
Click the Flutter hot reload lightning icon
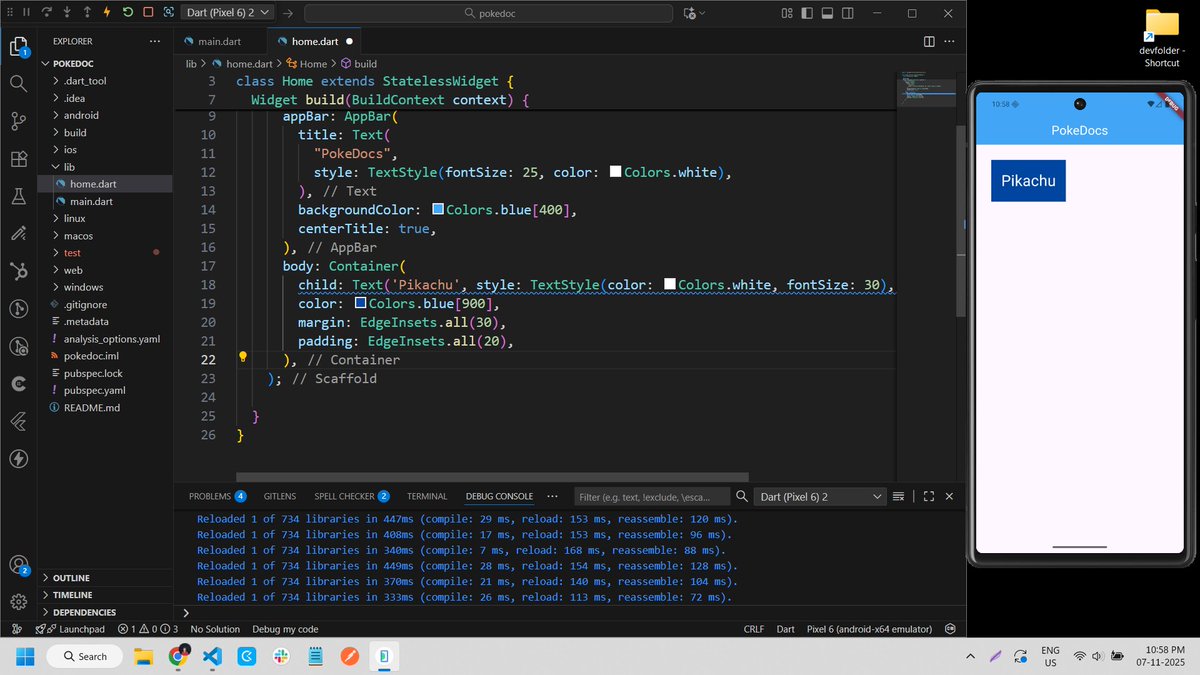pyautogui.click(x=106, y=13)
